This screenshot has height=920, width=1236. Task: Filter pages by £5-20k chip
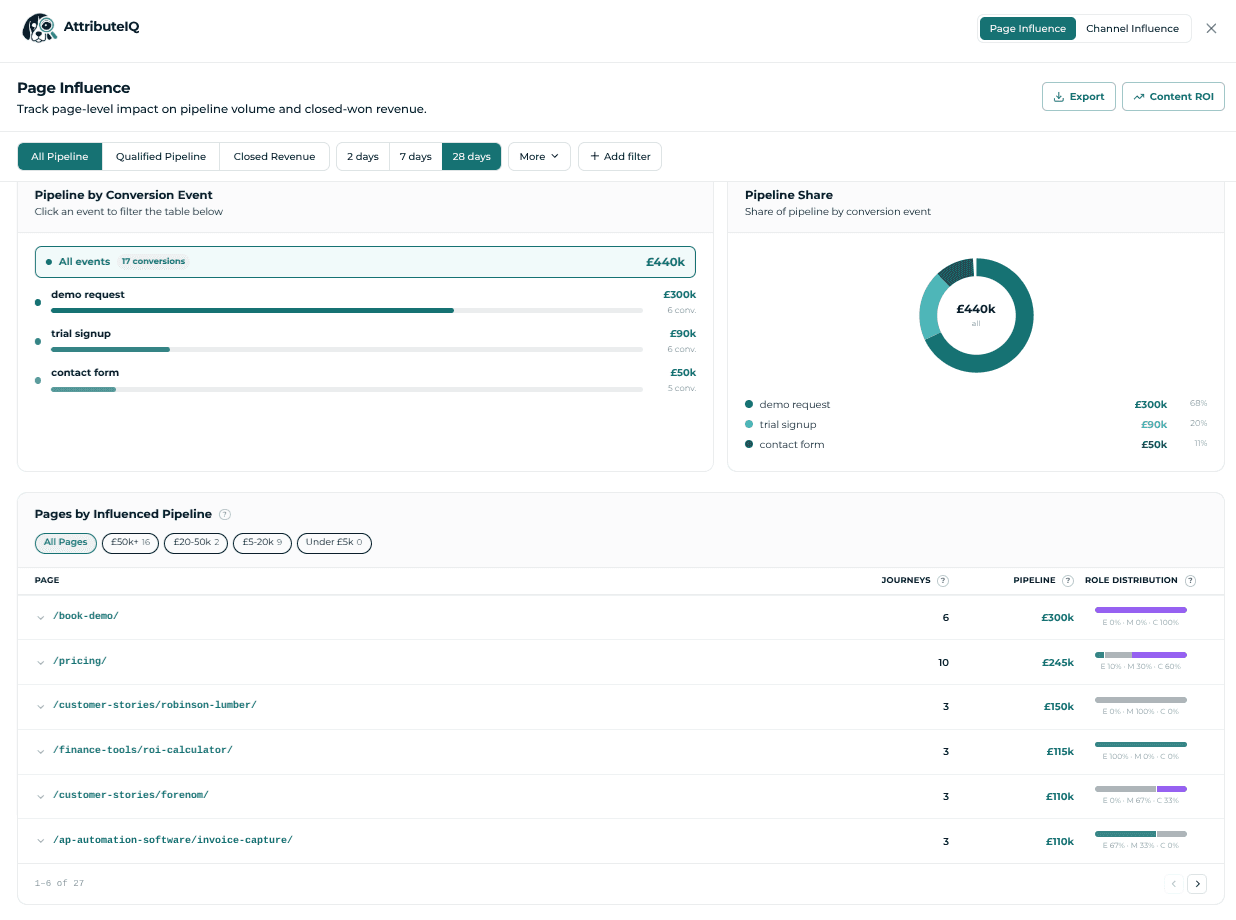(x=262, y=543)
